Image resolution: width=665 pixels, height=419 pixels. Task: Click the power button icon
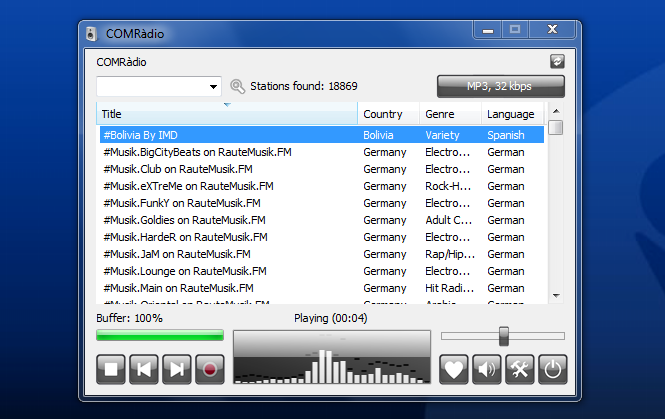click(x=551, y=369)
